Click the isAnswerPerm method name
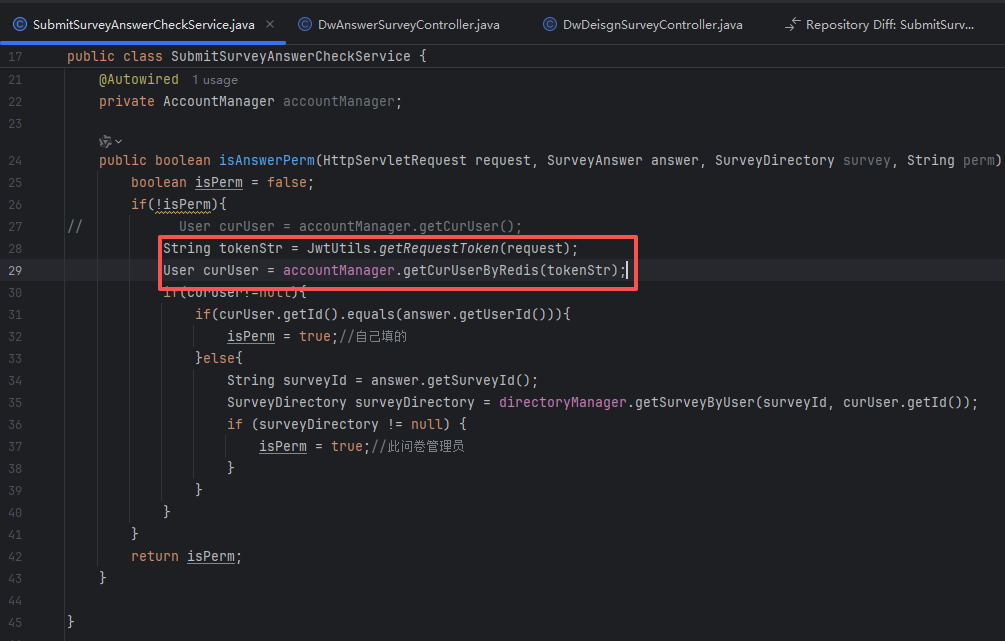Screen dimensions: 1005x641 coord(267,160)
